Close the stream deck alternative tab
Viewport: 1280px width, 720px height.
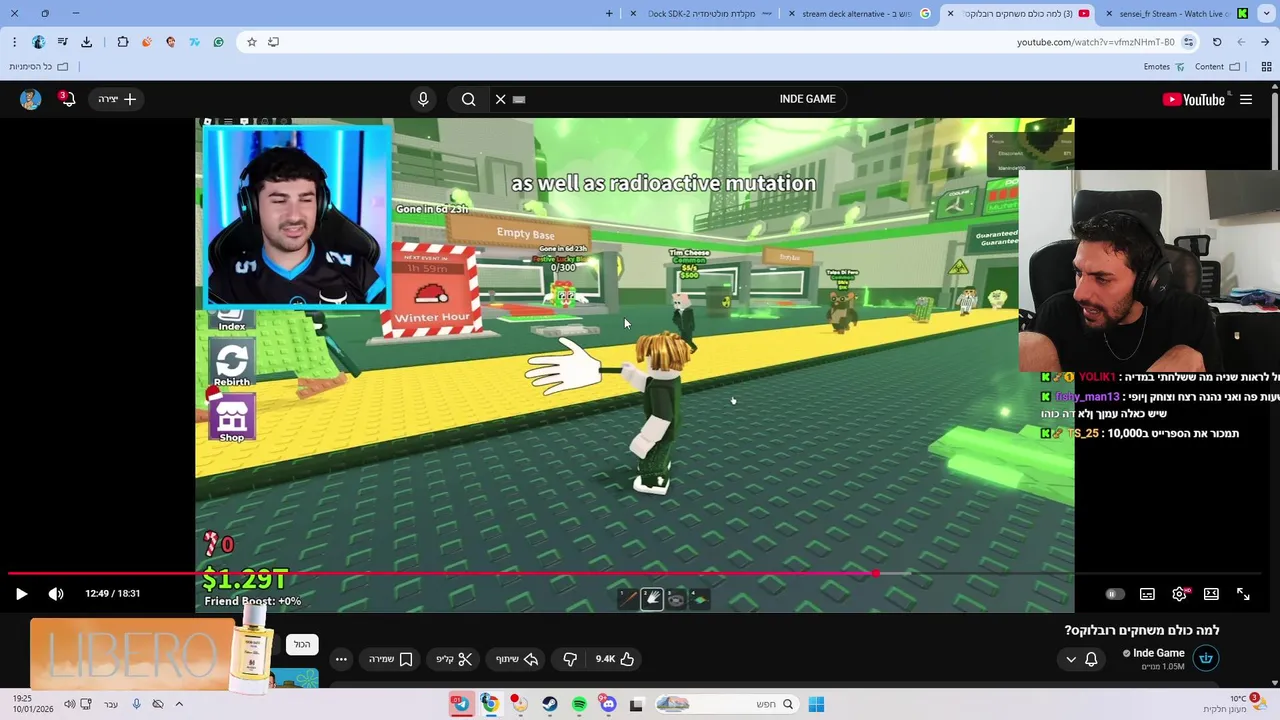pos(792,13)
